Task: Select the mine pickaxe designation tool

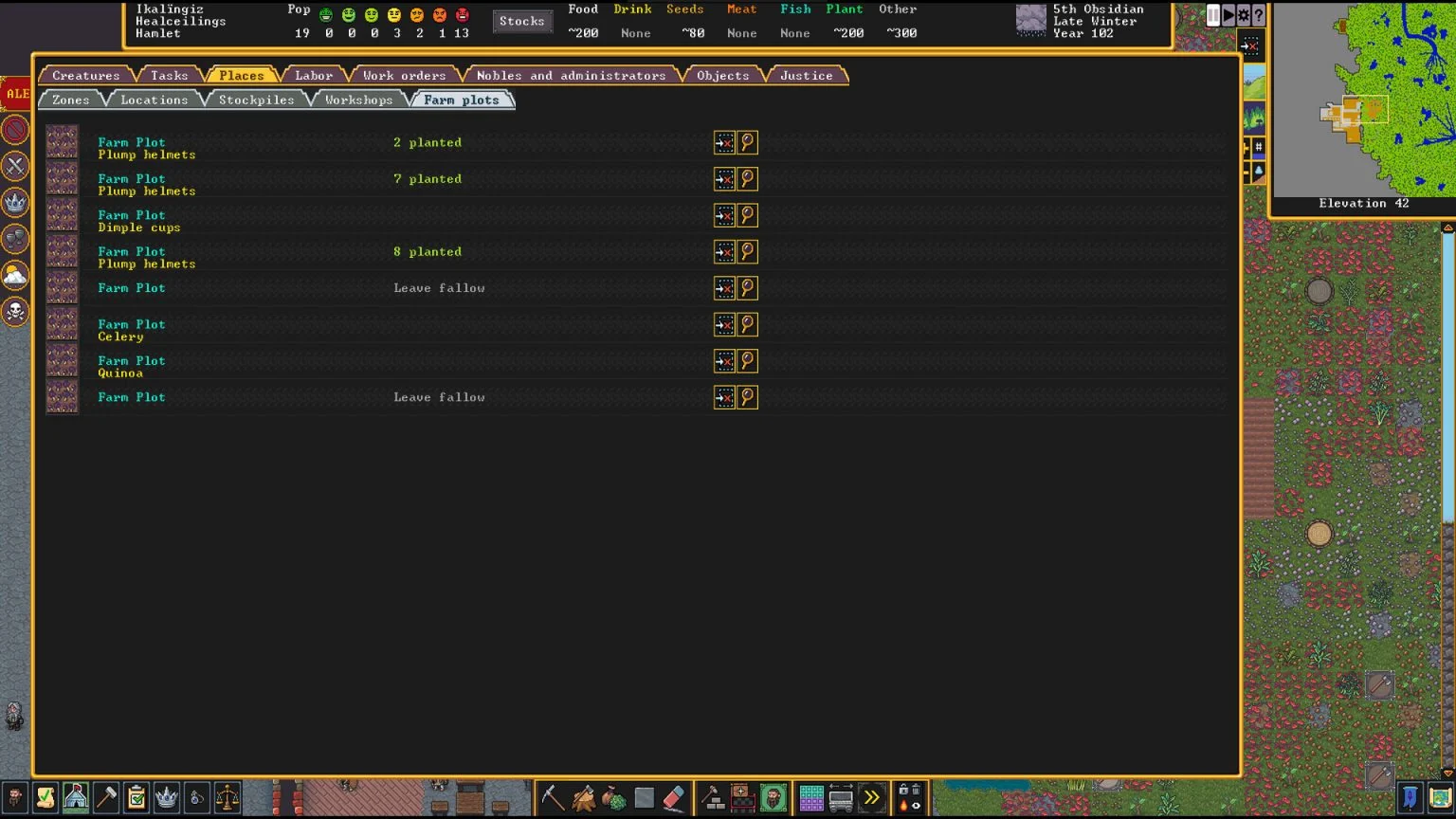Action: [552, 797]
